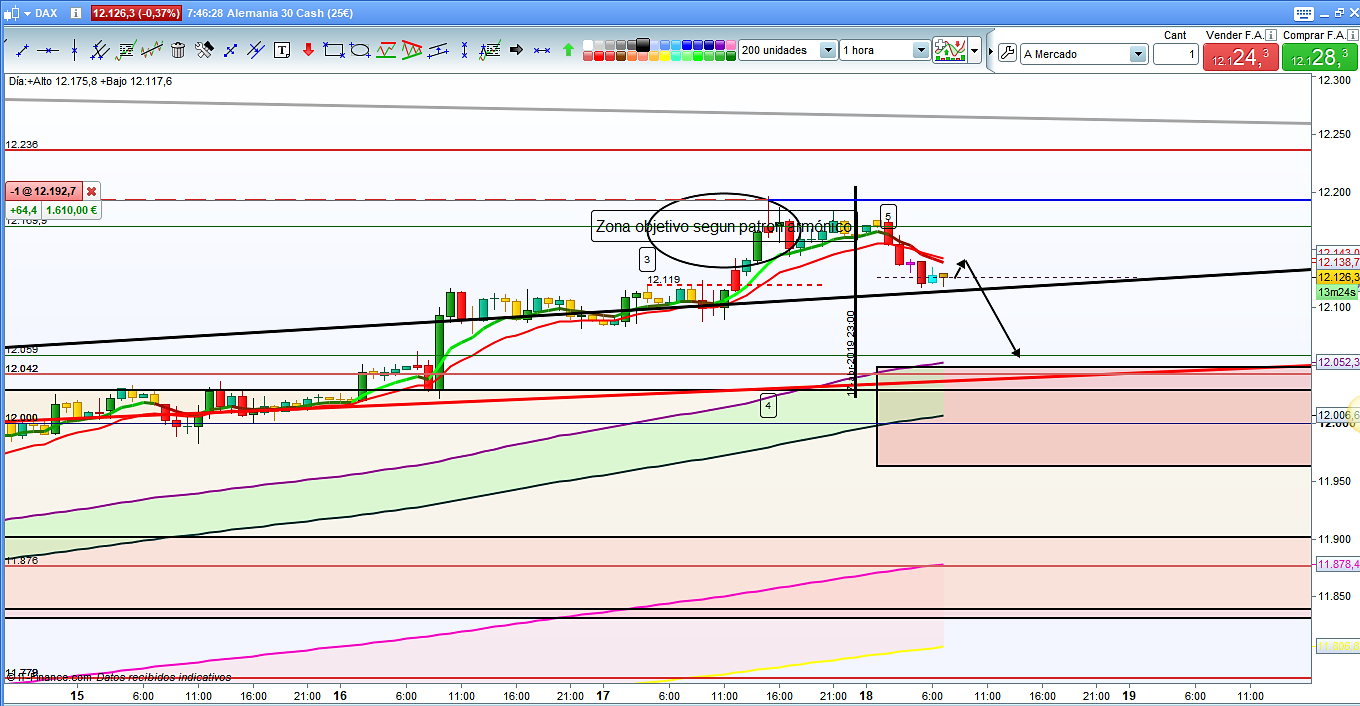Open the 1 hora timeframe dropdown

pyautogui.click(x=920, y=50)
